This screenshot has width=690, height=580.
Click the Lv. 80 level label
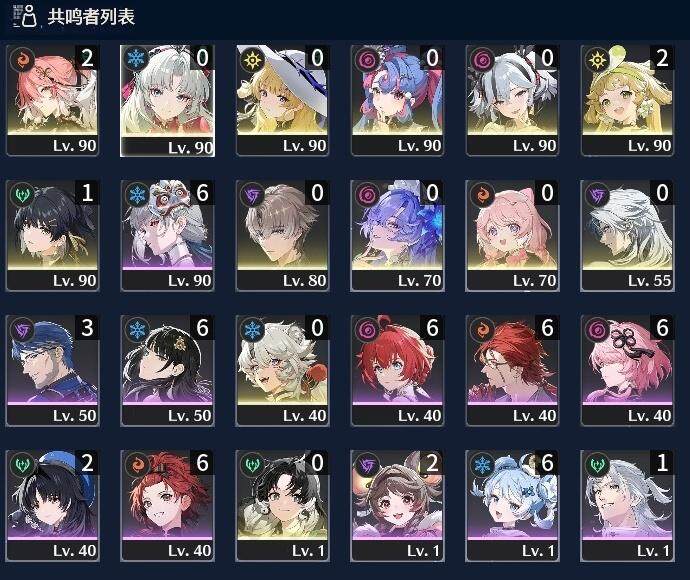click(x=304, y=280)
